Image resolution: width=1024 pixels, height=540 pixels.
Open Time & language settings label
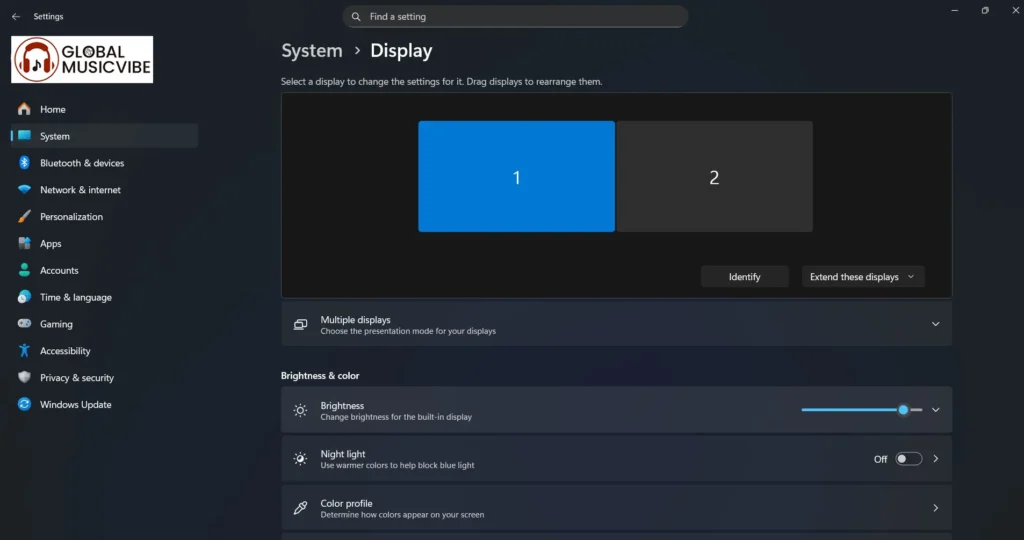point(76,297)
